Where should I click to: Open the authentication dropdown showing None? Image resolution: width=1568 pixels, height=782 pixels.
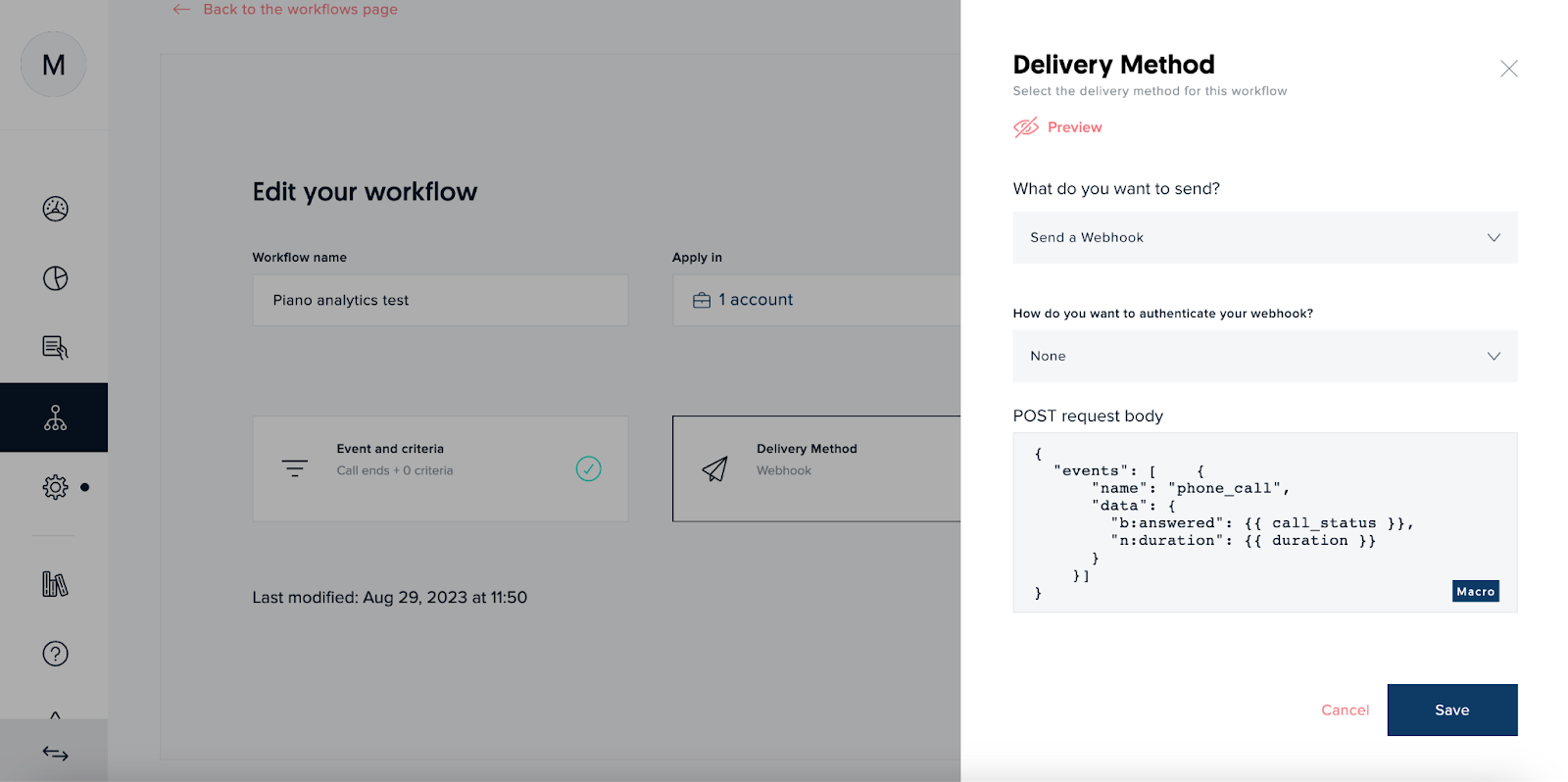[1264, 357]
